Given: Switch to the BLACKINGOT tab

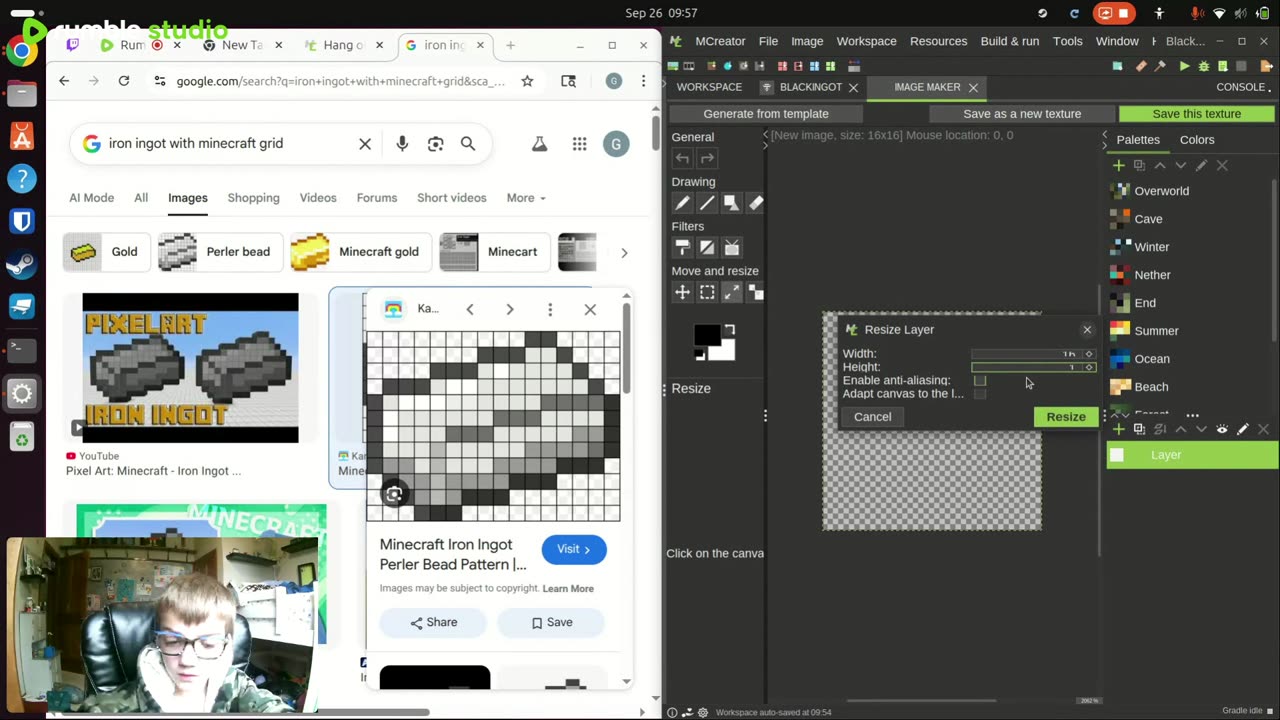Looking at the screenshot, I should click(810, 87).
